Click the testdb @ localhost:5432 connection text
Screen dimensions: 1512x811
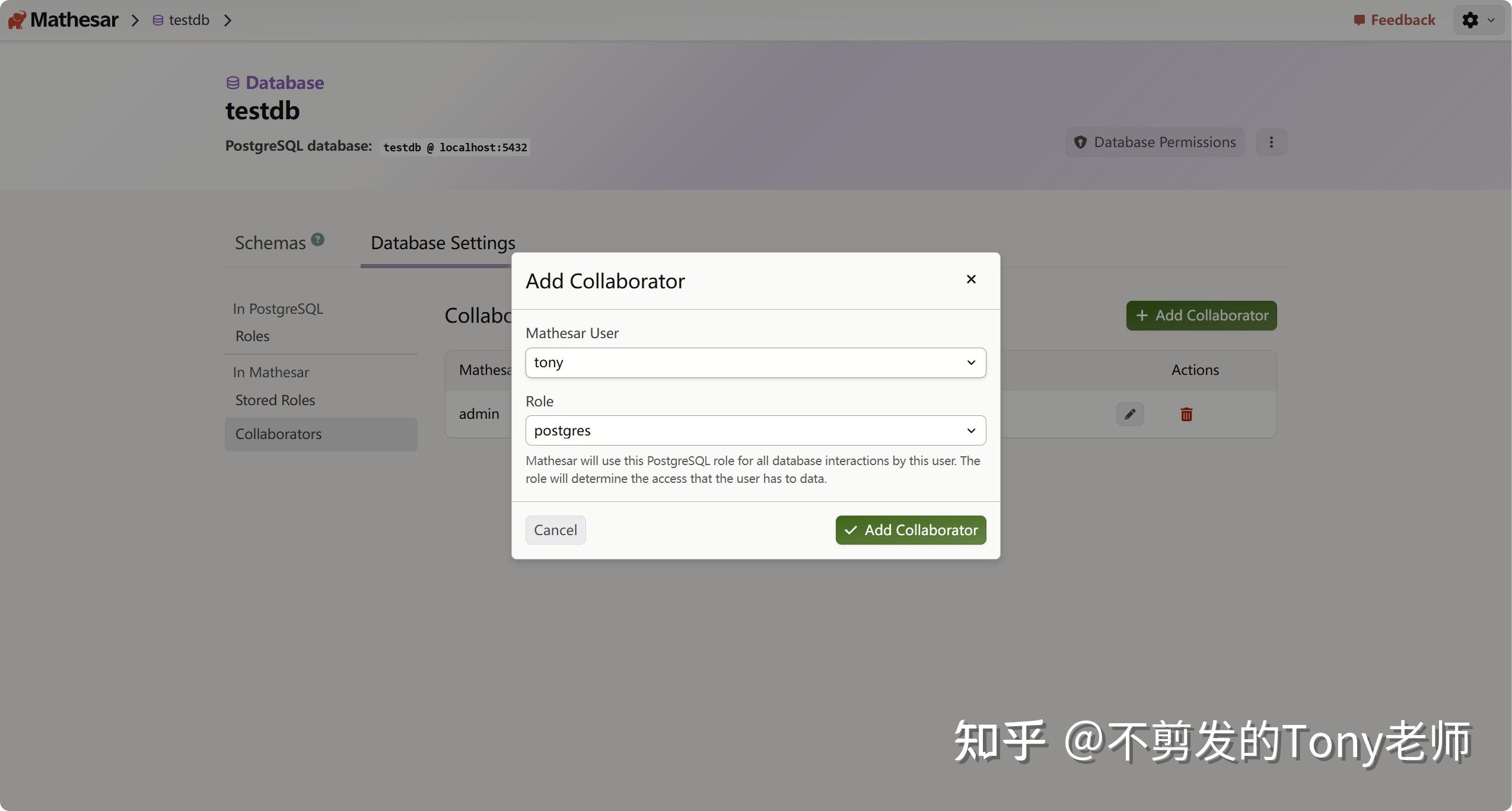pos(454,147)
